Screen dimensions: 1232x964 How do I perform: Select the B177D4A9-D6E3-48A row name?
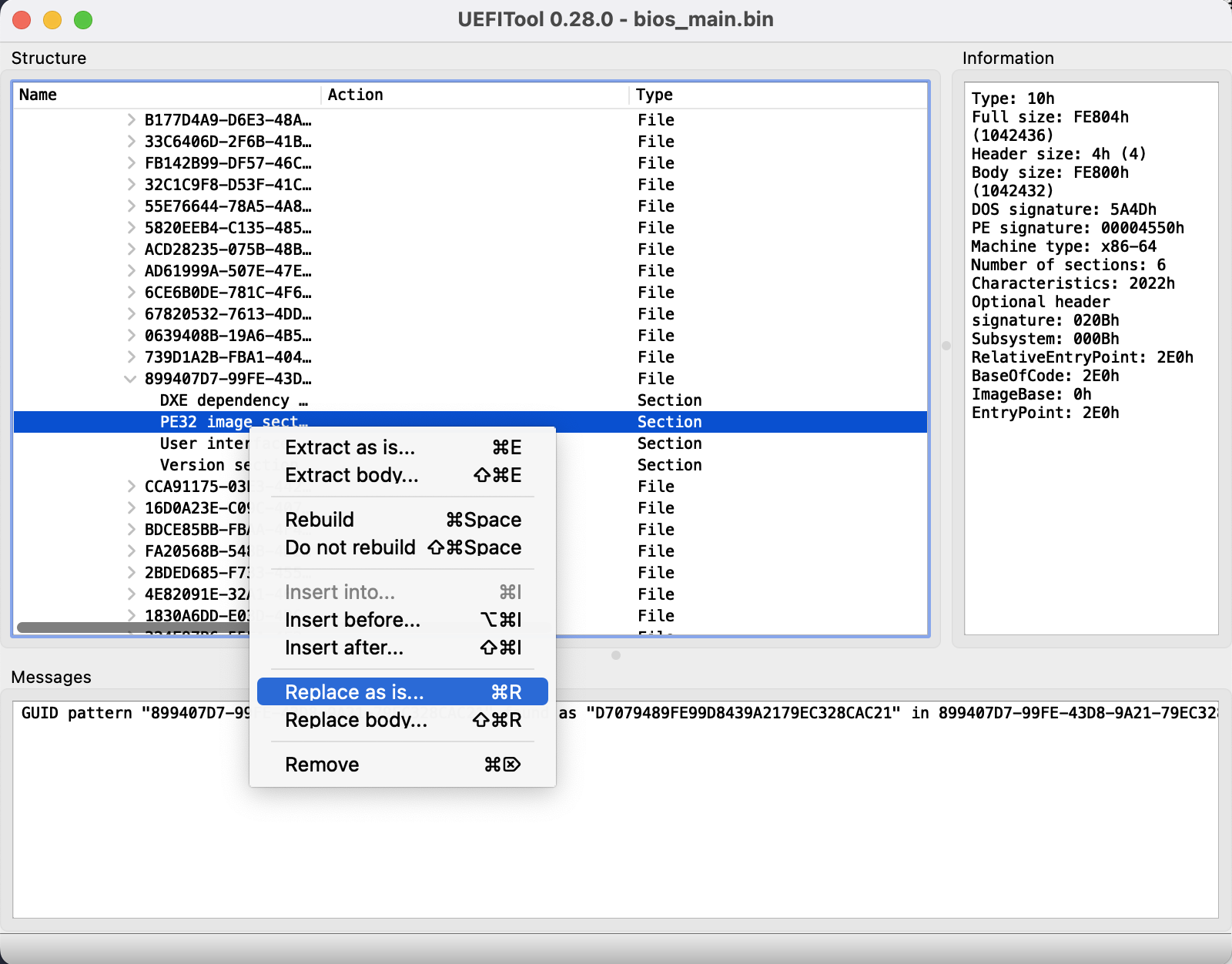point(228,119)
